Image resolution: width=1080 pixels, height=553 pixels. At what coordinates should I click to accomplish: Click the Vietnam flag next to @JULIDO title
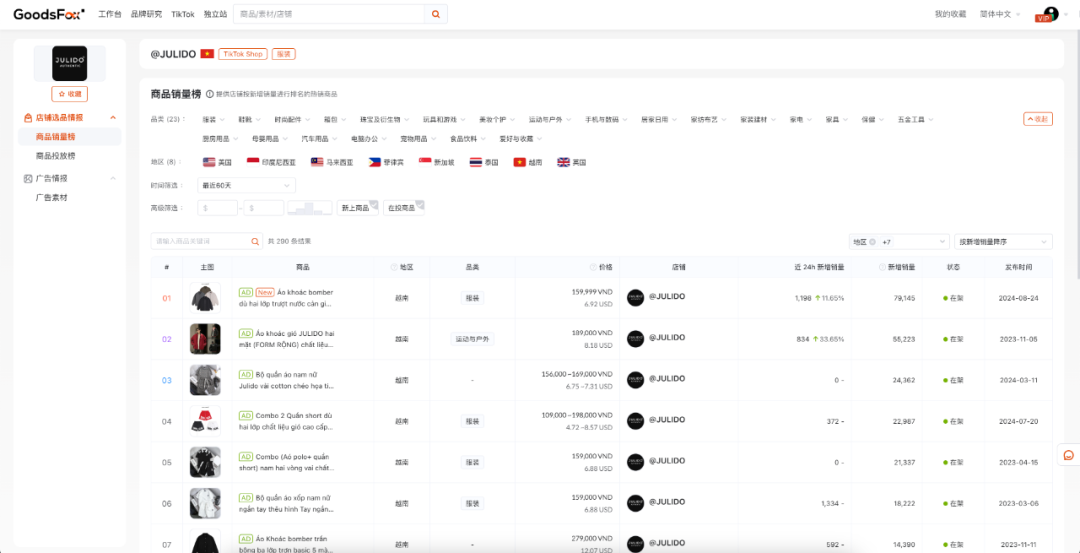(x=207, y=54)
